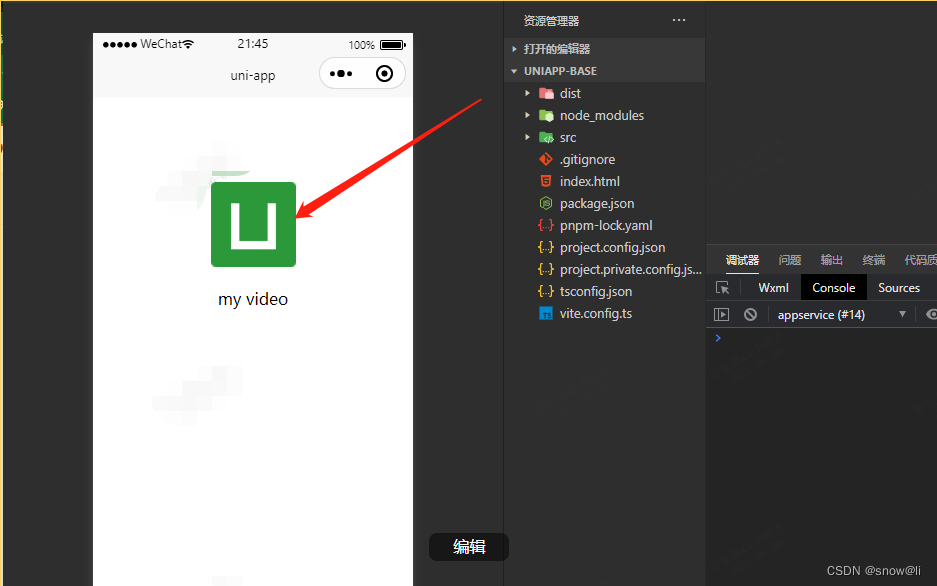This screenshot has width=937, height=586.
Task: Open the appservice (#14) context dropdown
Action: [x=841, y=315]
